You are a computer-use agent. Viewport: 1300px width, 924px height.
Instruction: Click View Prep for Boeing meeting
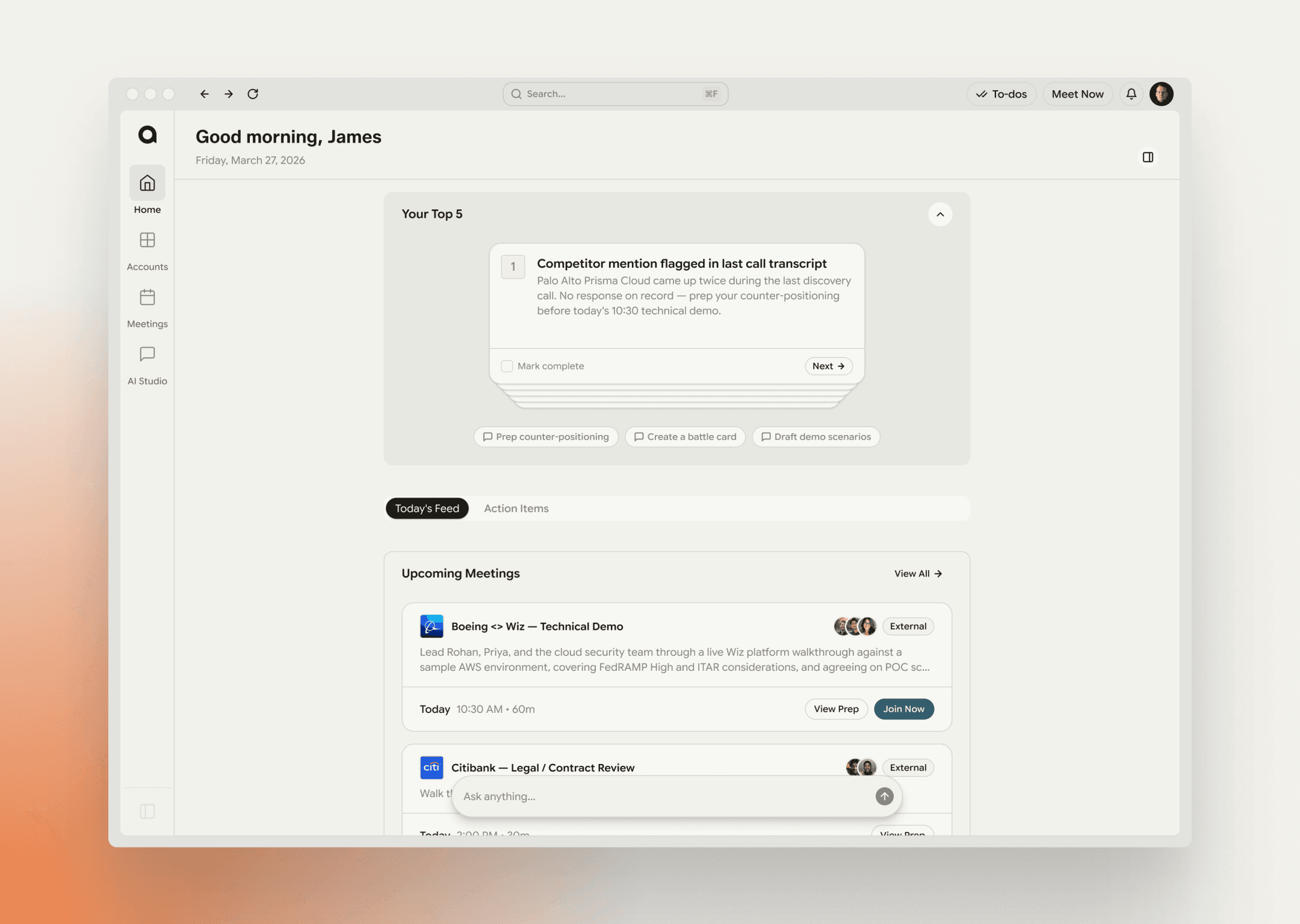[837, 709]
